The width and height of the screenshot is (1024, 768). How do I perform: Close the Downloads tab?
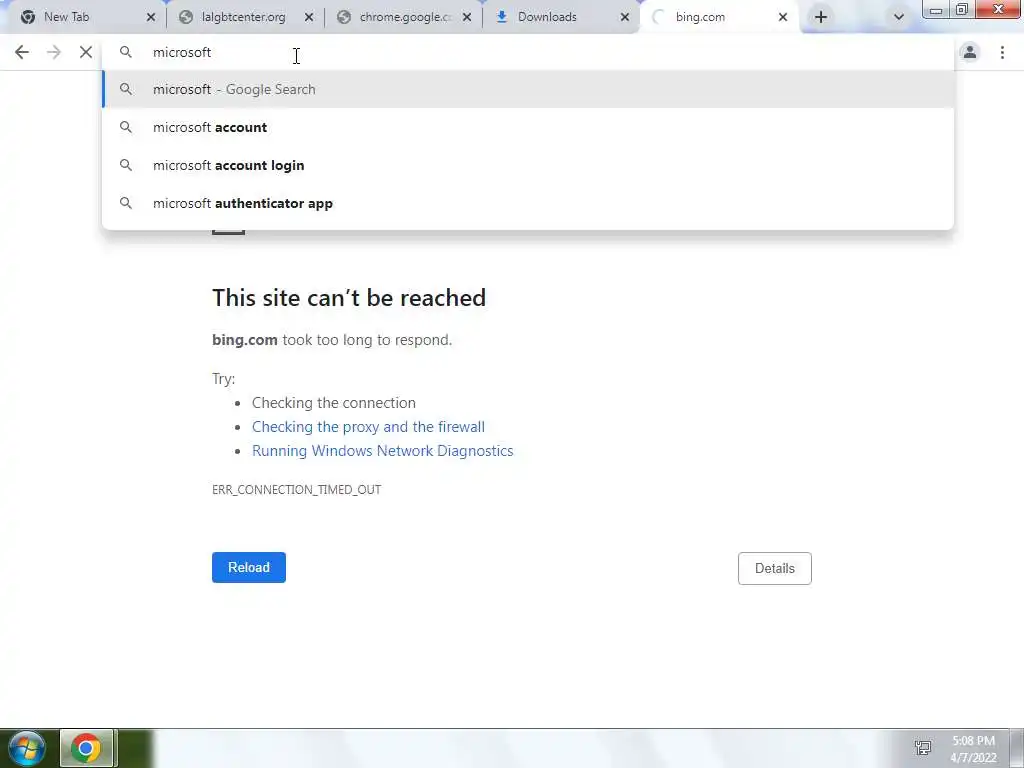(x=625, y=17)
